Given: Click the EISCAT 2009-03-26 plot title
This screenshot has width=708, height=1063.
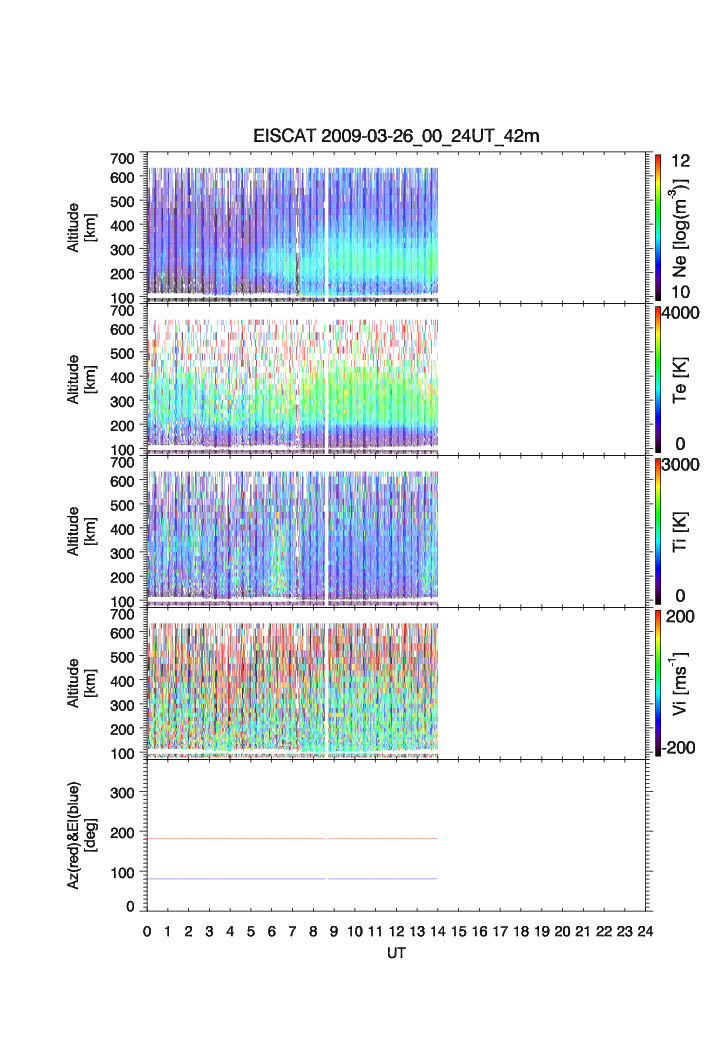Looking at the screenshot, I should pyautogui.click(x=396, y=137).
